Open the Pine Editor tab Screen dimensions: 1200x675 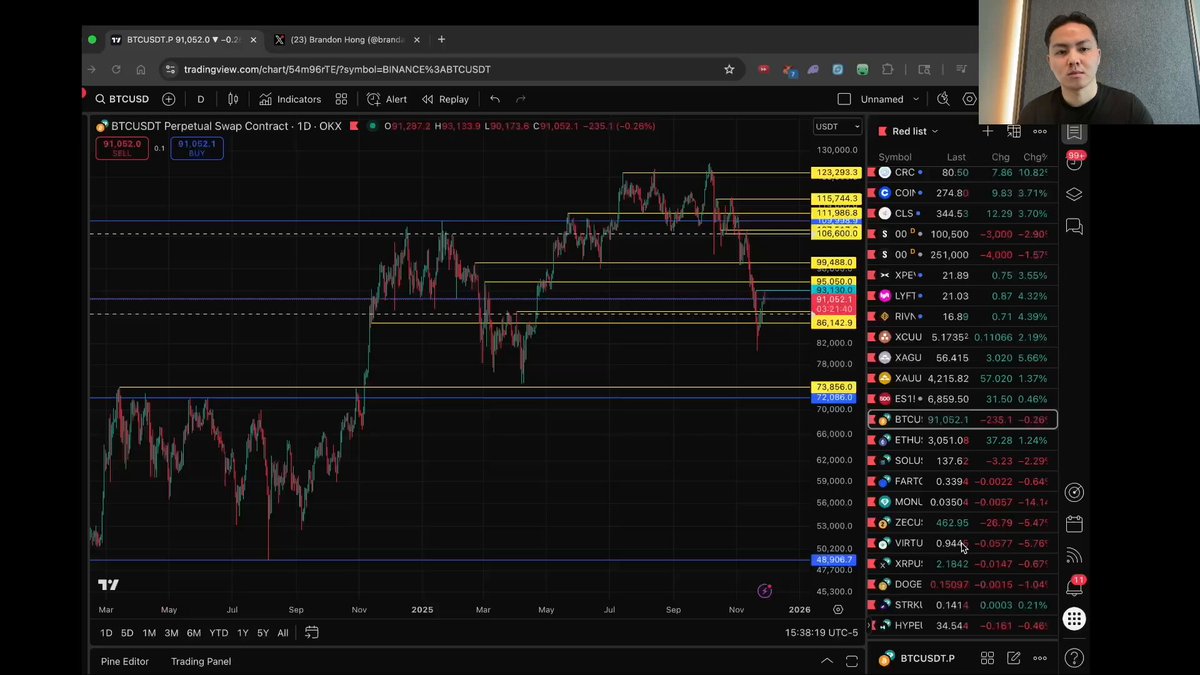(x=124, y=661)
